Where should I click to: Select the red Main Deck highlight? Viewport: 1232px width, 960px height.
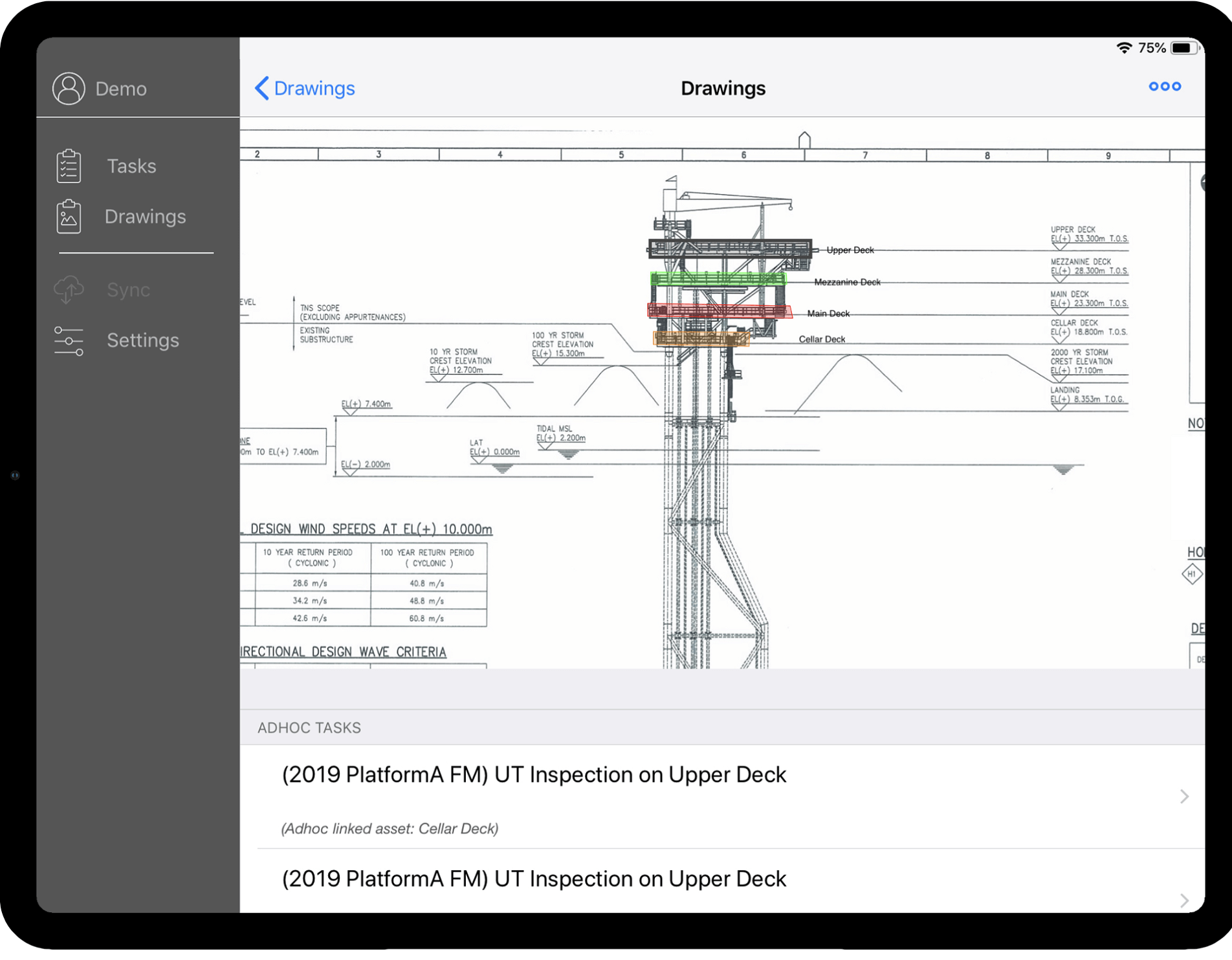(x=719, y=311)
